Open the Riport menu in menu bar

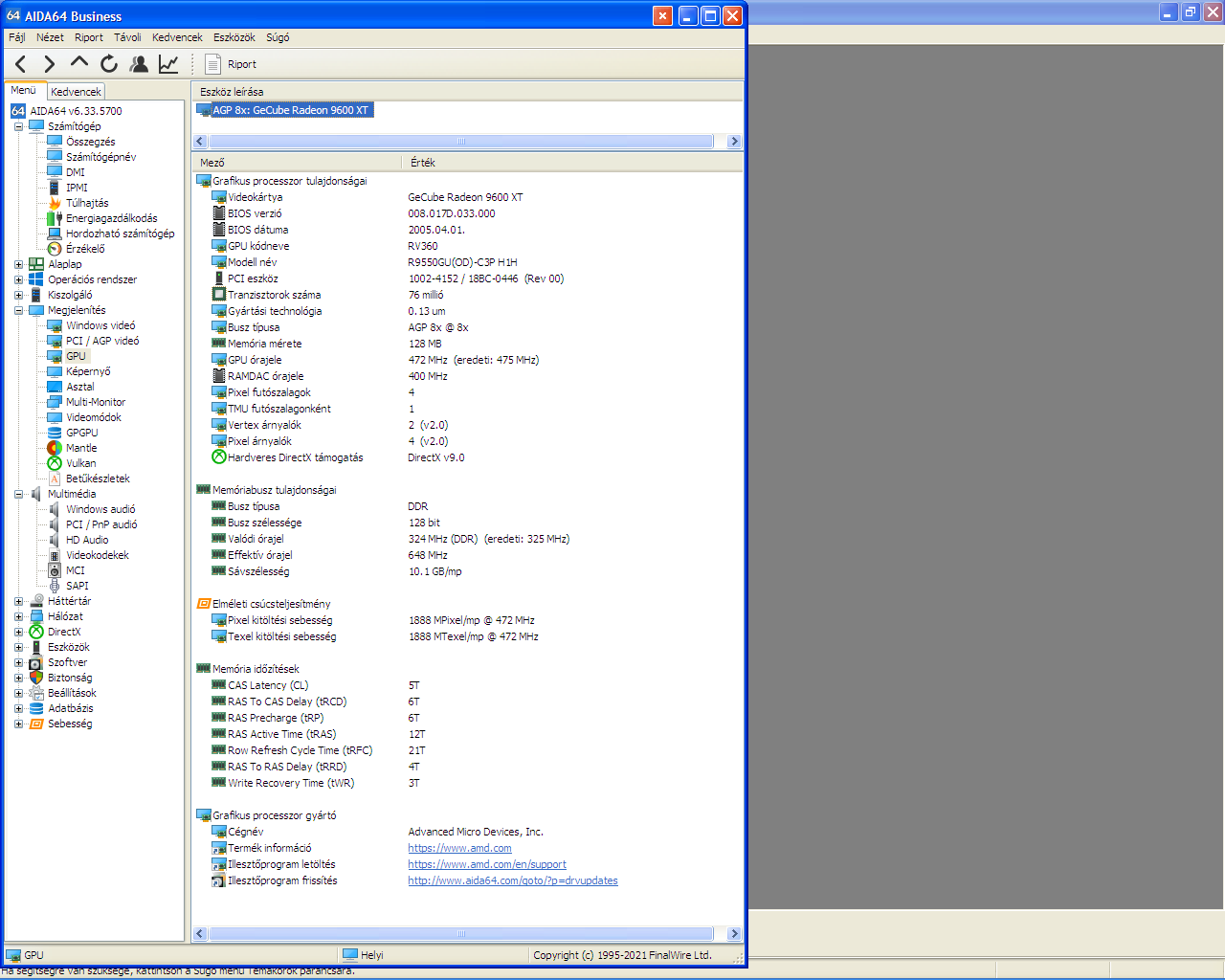coord(89,37)
